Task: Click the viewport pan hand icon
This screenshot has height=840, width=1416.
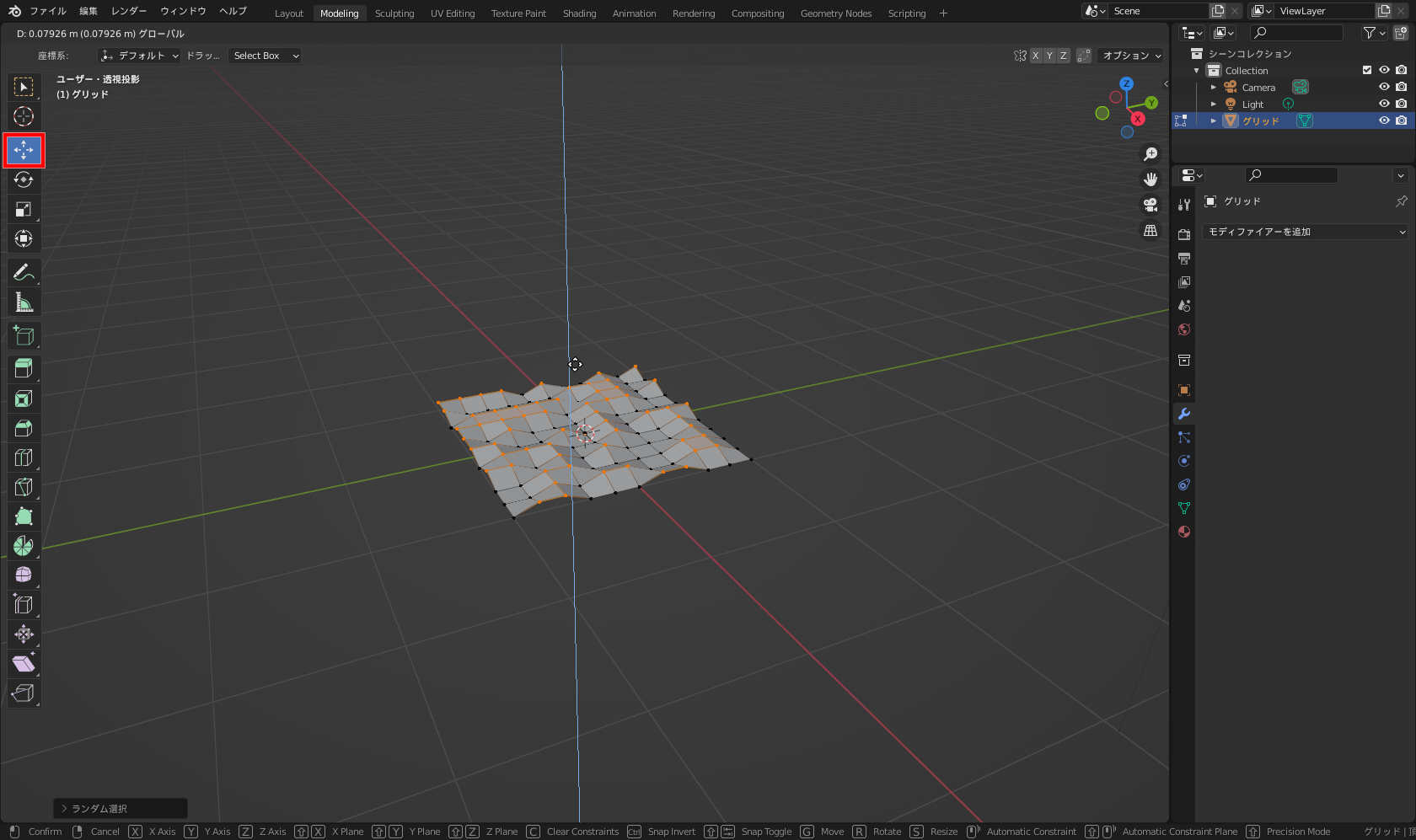Action: click(x=1150, y=179)
